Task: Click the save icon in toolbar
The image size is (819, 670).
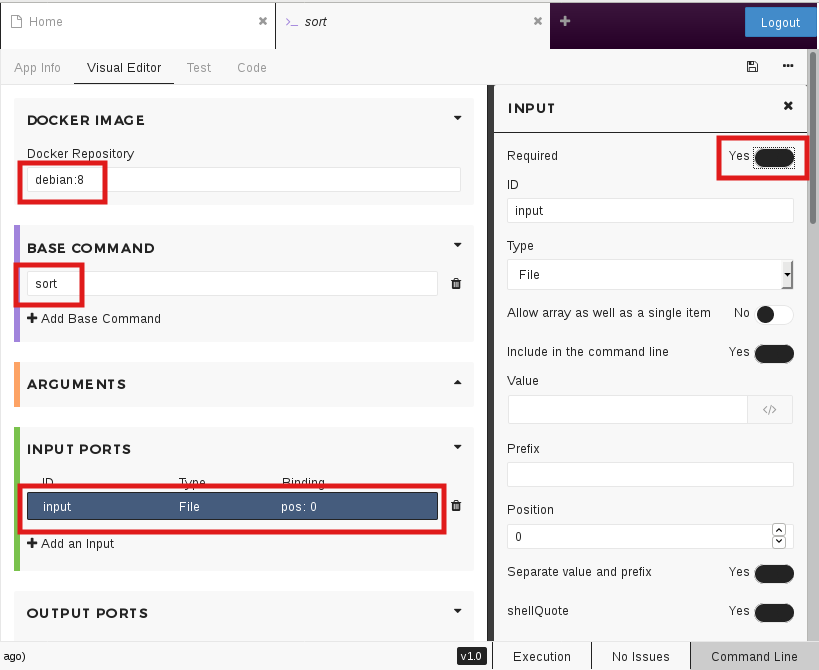Action: [752, 67]
